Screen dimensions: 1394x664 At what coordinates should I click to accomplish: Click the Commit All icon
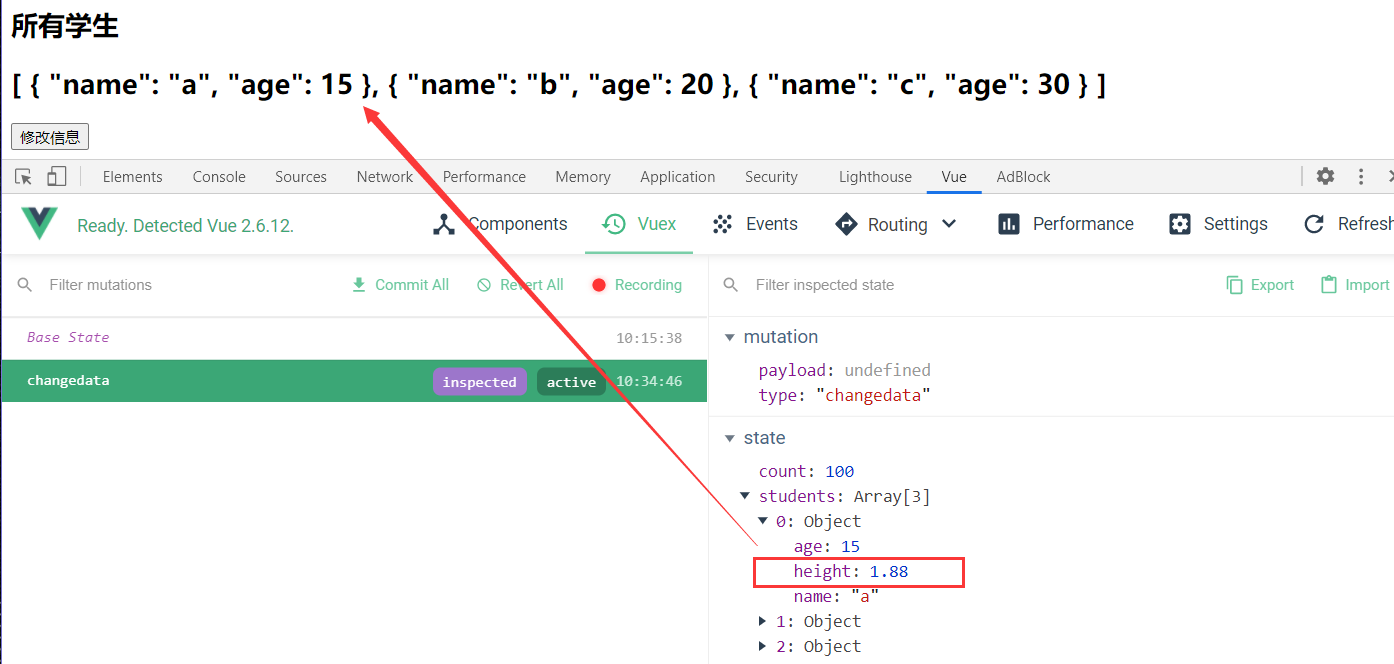[x=359, y=285]
